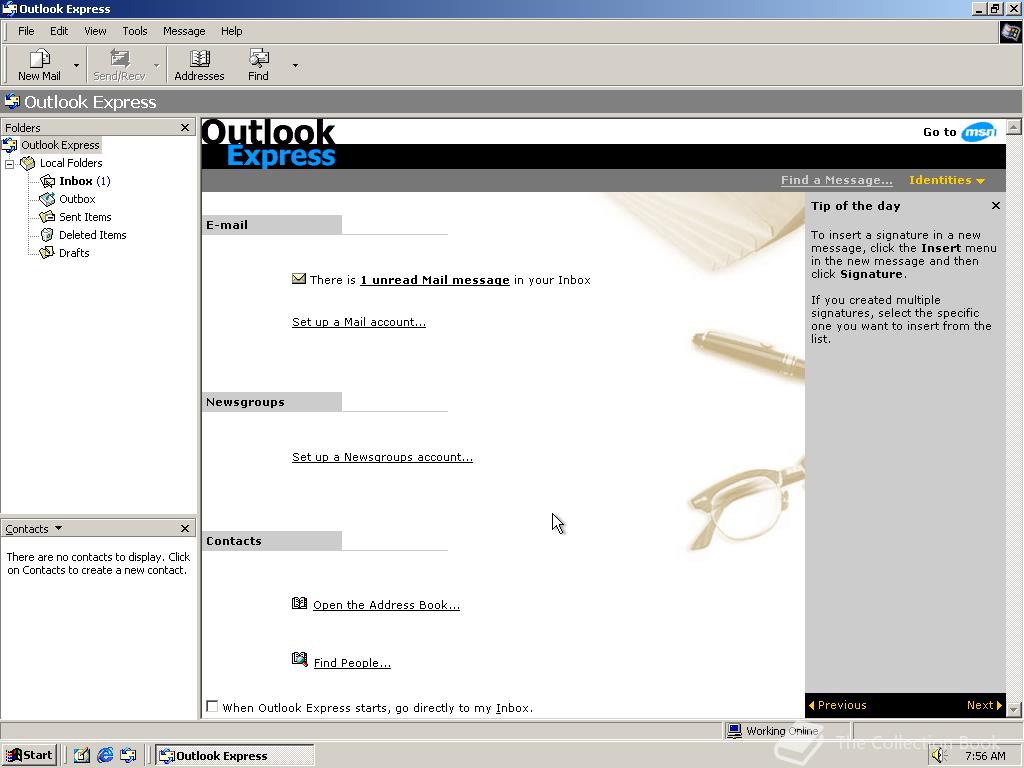This screenshot has width=1024, height=768.
Task: Collapse the Local Folders tree node
Action: point(9,163)
